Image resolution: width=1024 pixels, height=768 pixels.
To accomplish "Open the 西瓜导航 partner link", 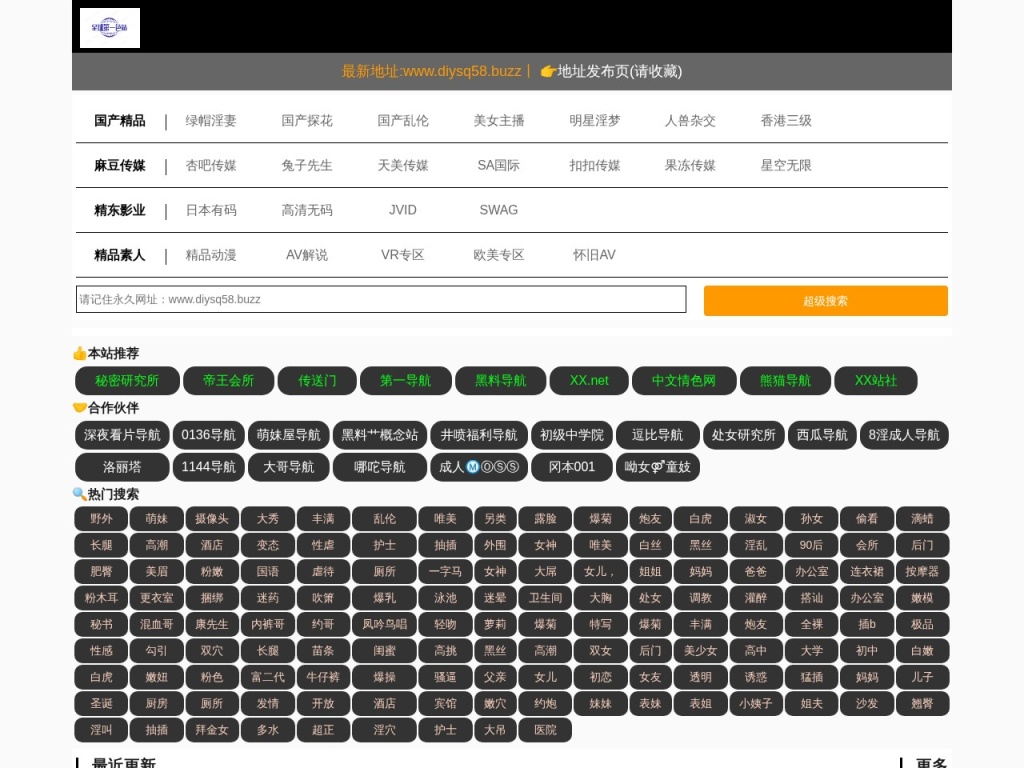I will coord(822,435).
